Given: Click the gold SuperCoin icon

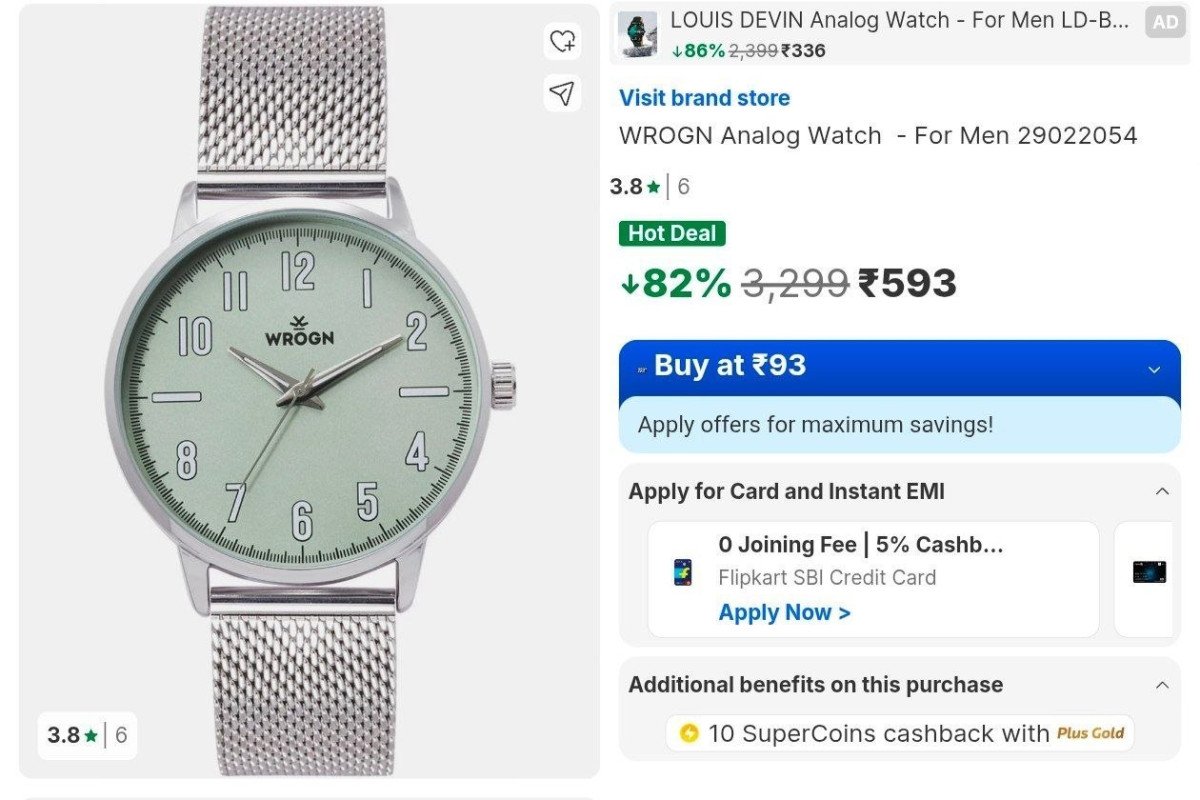Looking at the screenshot, I should click(688, 733).
